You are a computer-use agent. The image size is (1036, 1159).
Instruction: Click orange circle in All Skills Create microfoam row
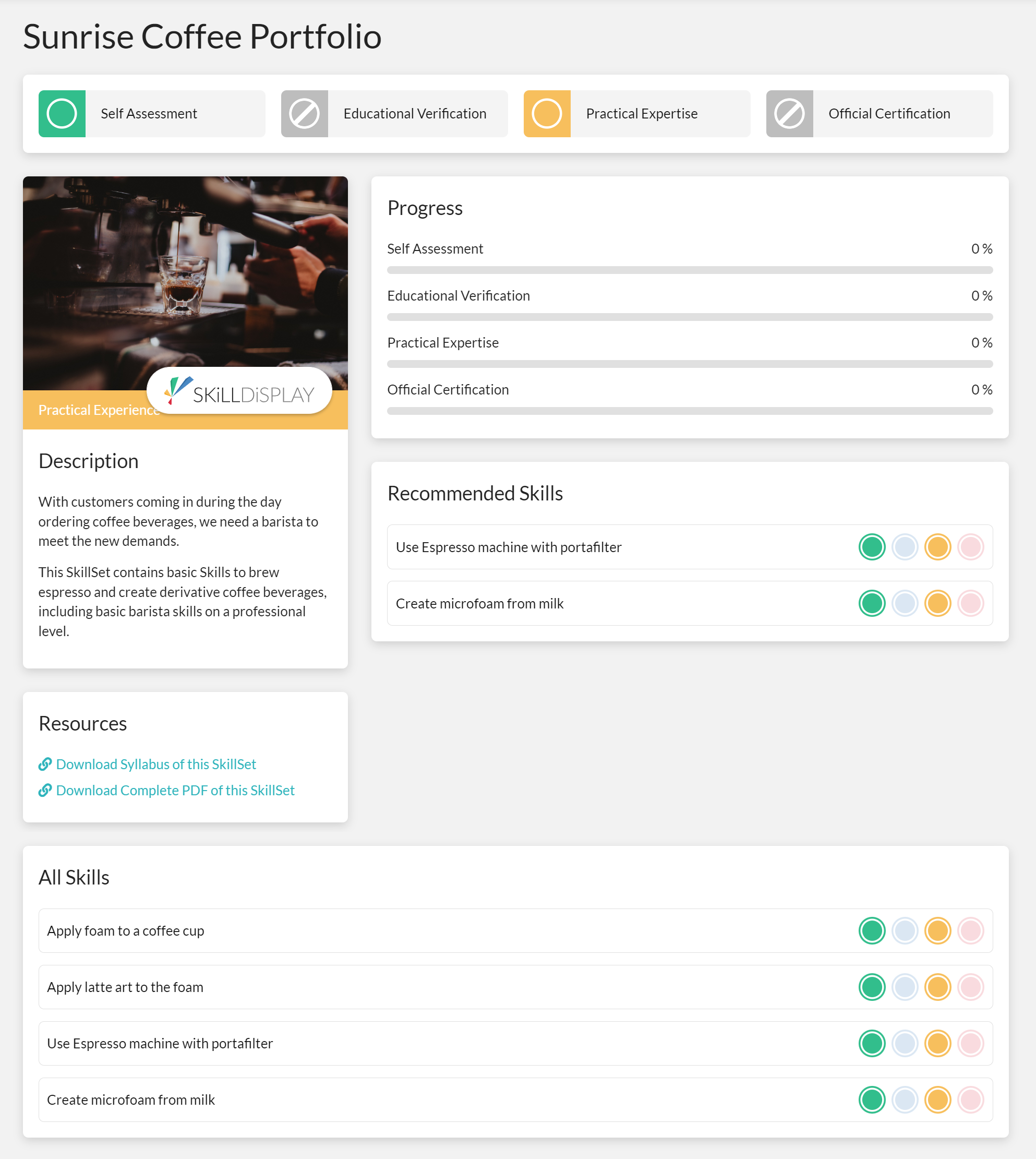pos(937,1100)
